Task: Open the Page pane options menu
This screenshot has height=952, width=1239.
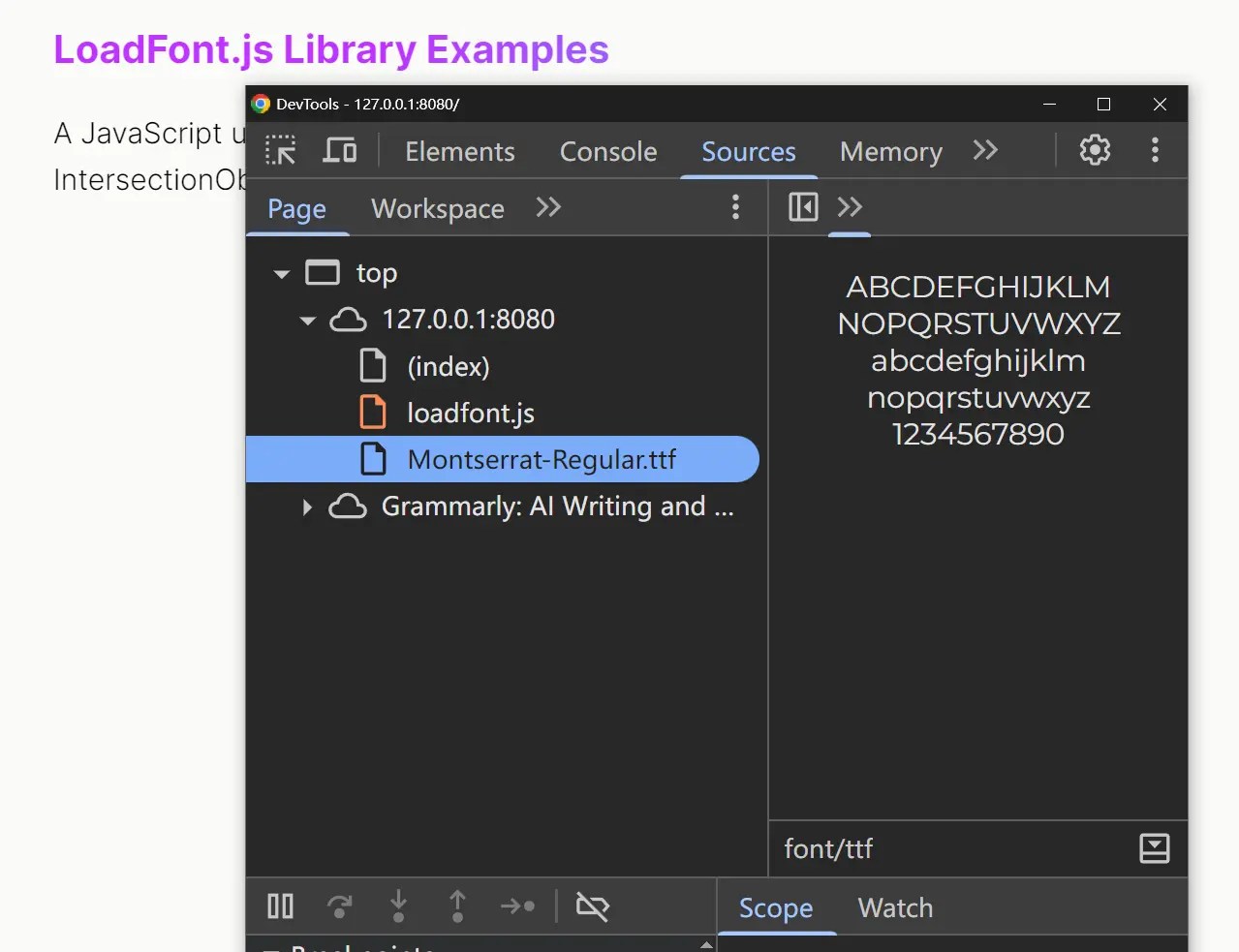Action: [x=735, y=207]
